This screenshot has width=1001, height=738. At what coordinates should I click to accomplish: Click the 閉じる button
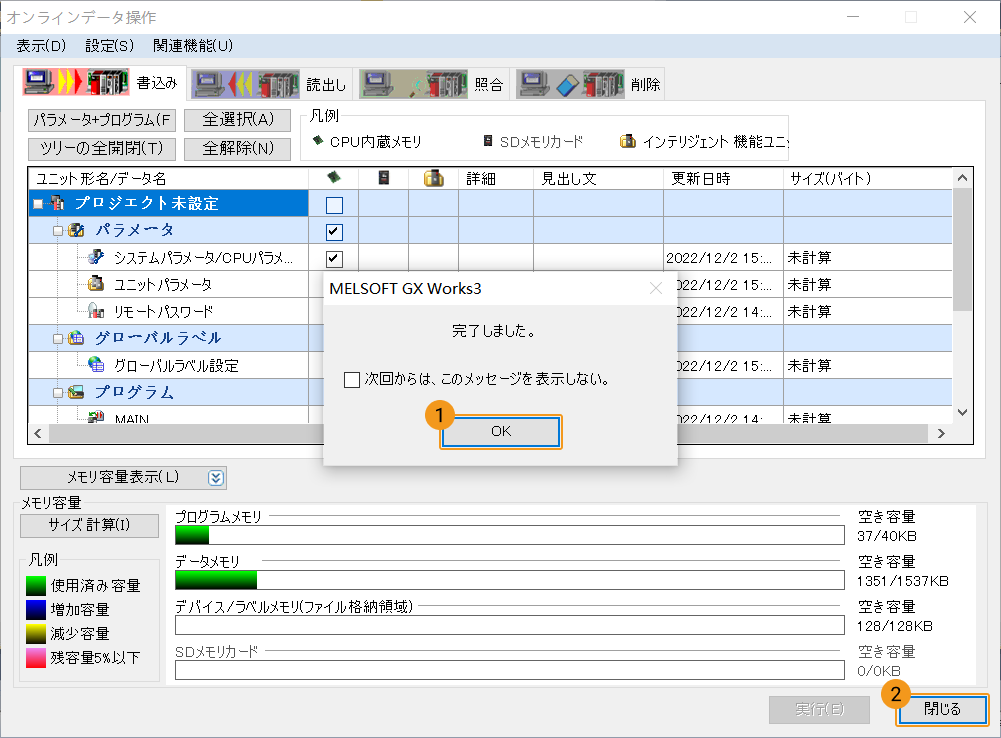[x=942, y=709]
